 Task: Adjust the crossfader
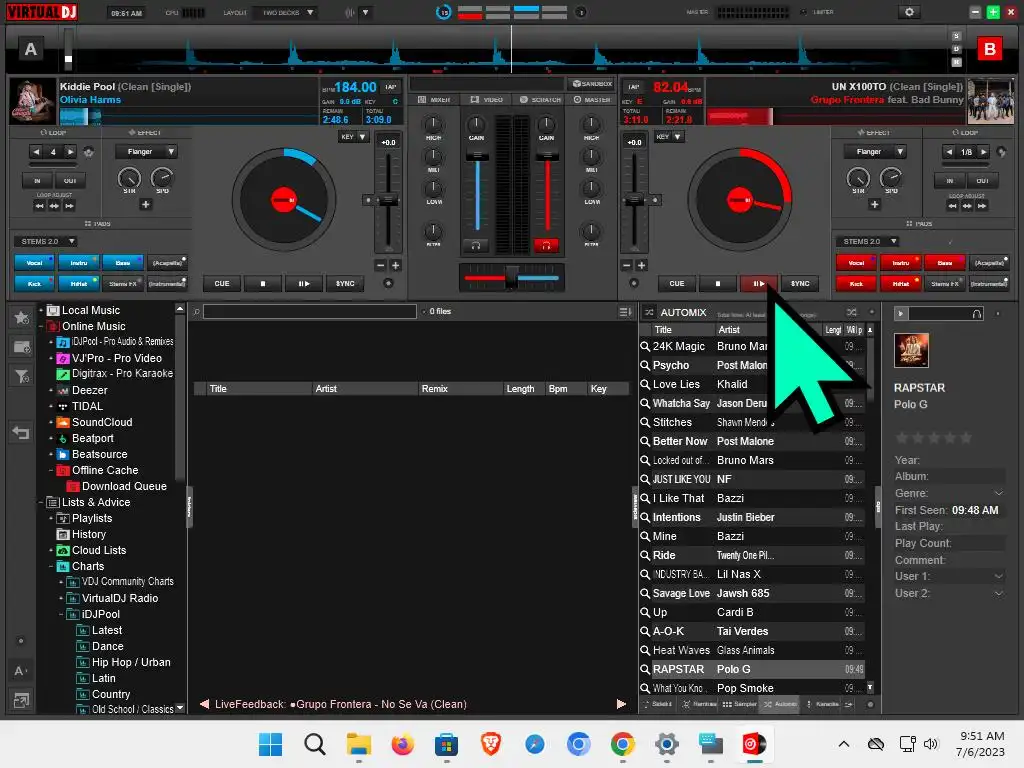pos(511,278)
